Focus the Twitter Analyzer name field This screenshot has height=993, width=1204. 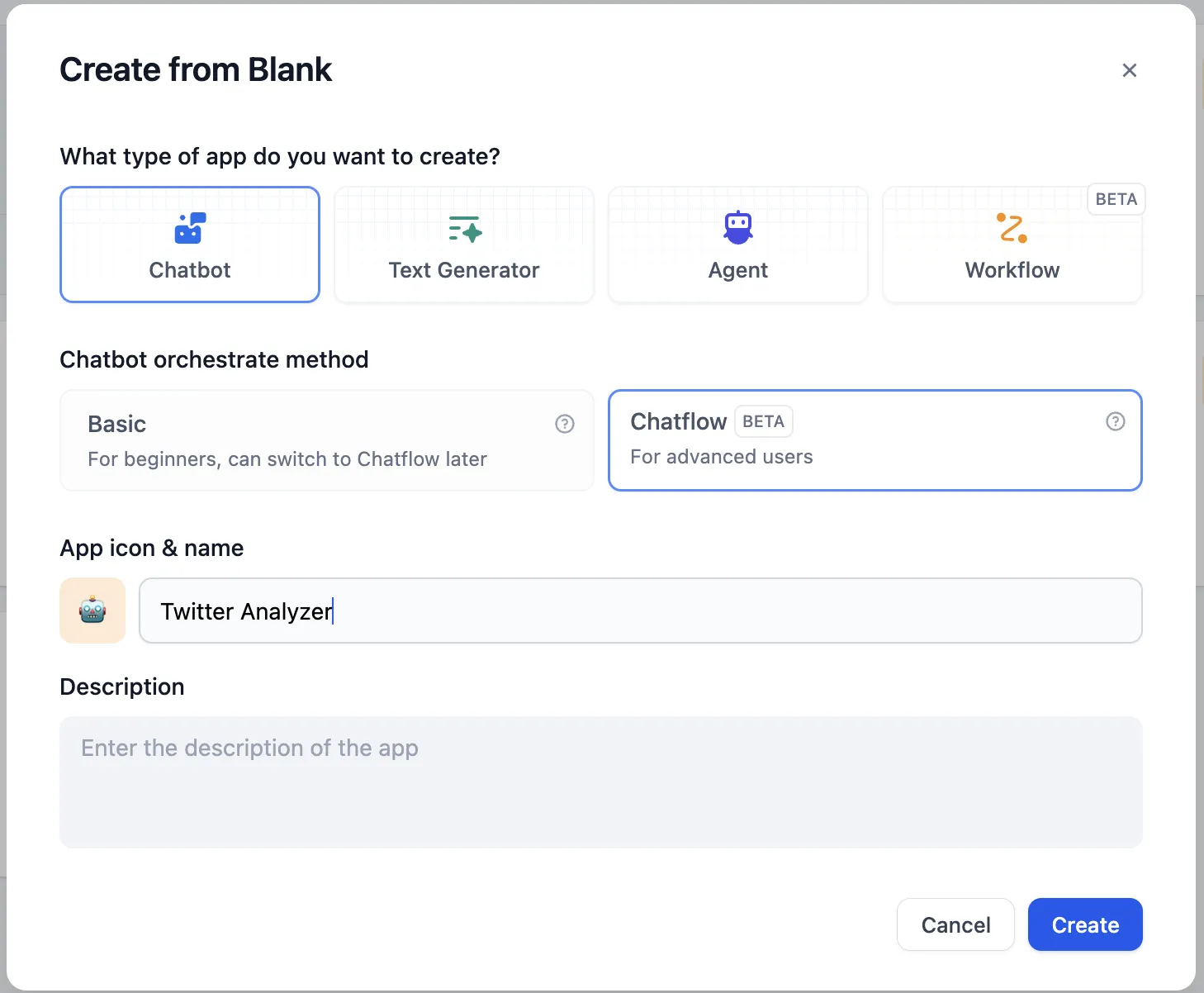pos(640,611)
